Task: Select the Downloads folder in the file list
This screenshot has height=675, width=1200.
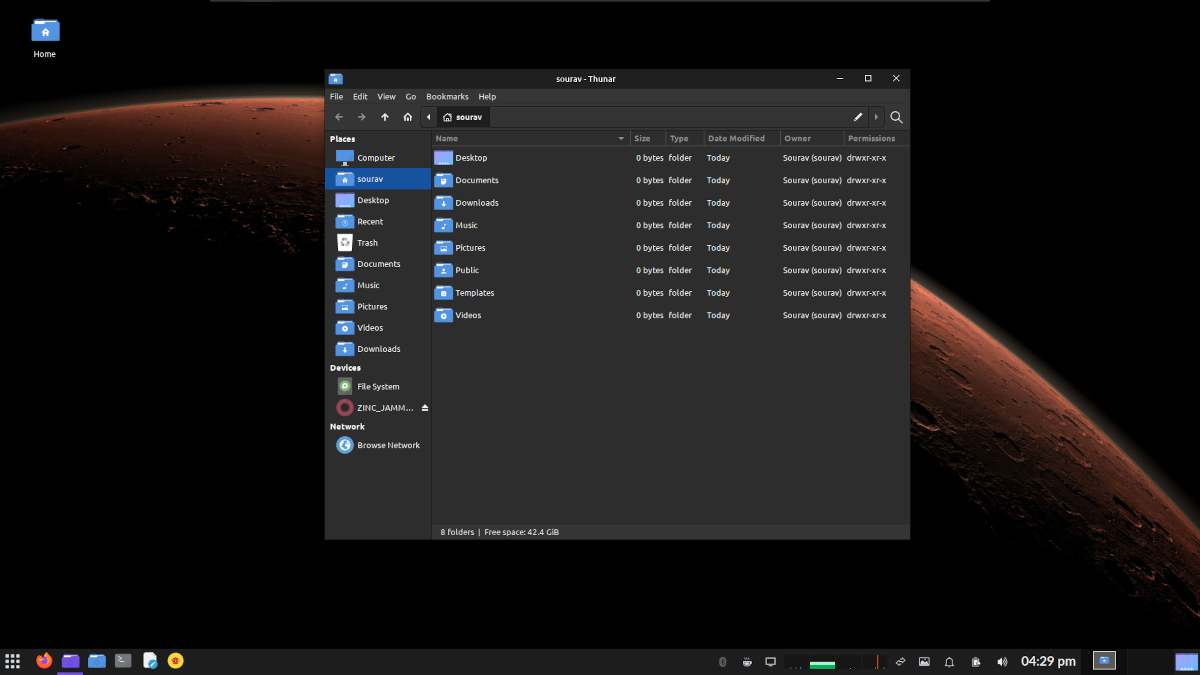Action: [x=476, y=202]
